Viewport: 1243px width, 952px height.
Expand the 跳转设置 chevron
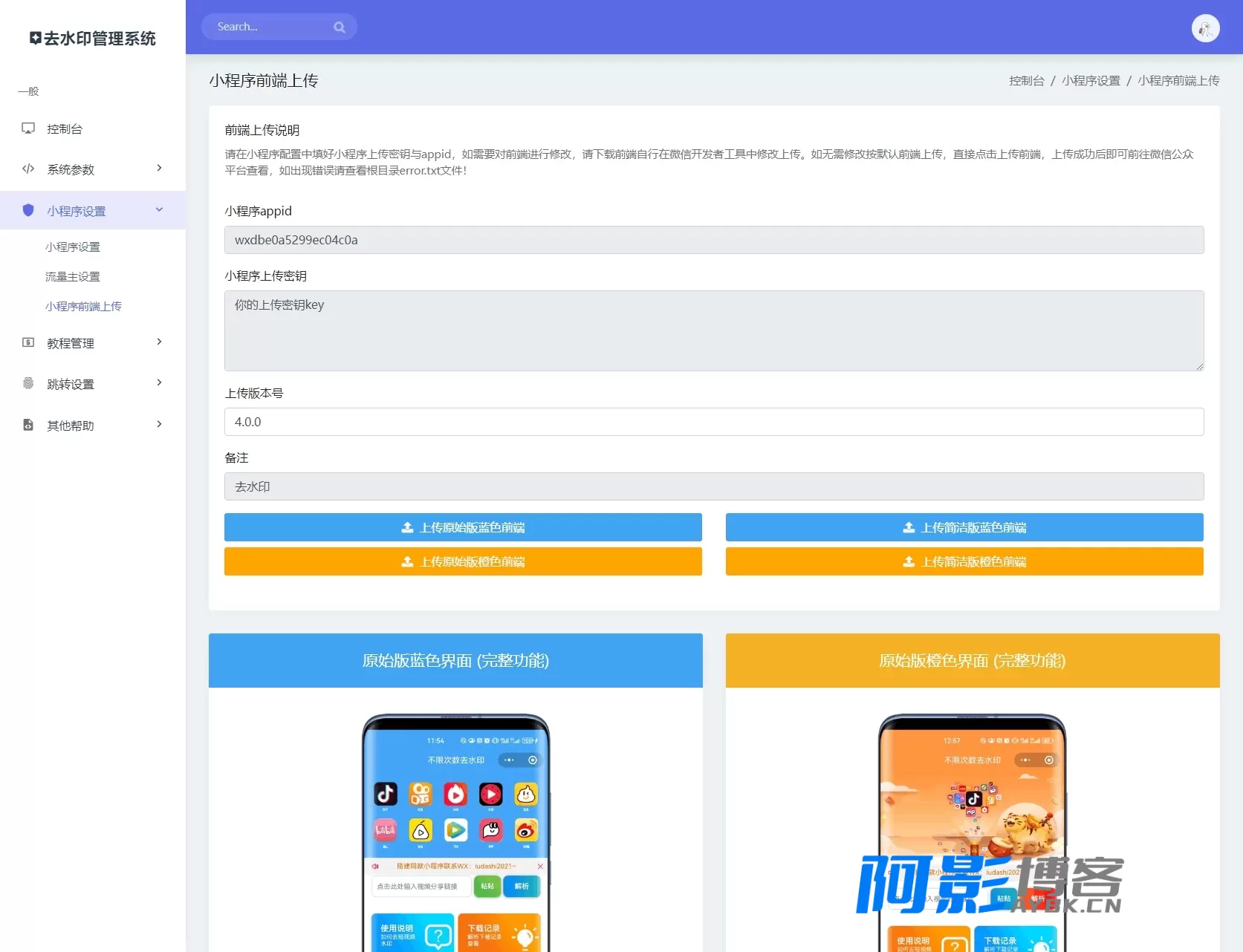click(x=159, y=382)
